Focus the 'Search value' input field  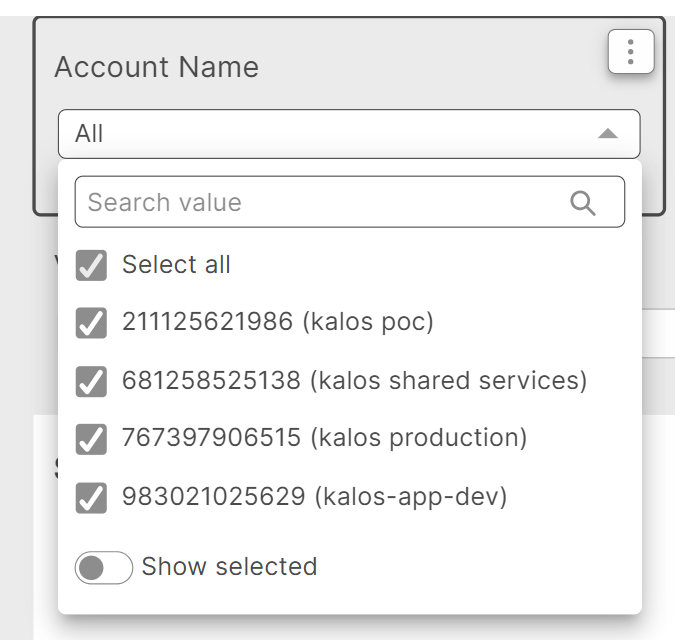point(320,203)
